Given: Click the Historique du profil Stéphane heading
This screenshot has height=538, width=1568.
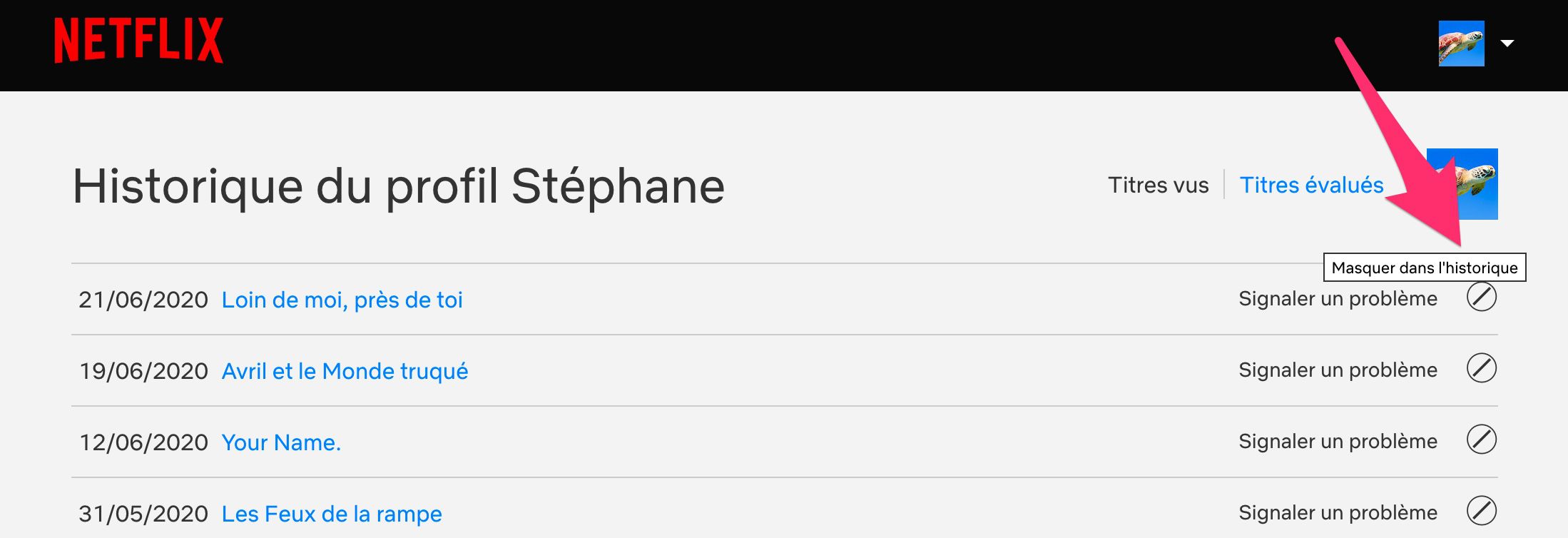Looking at the screenshot, I should pyautogui.click(x=399, y=186).
